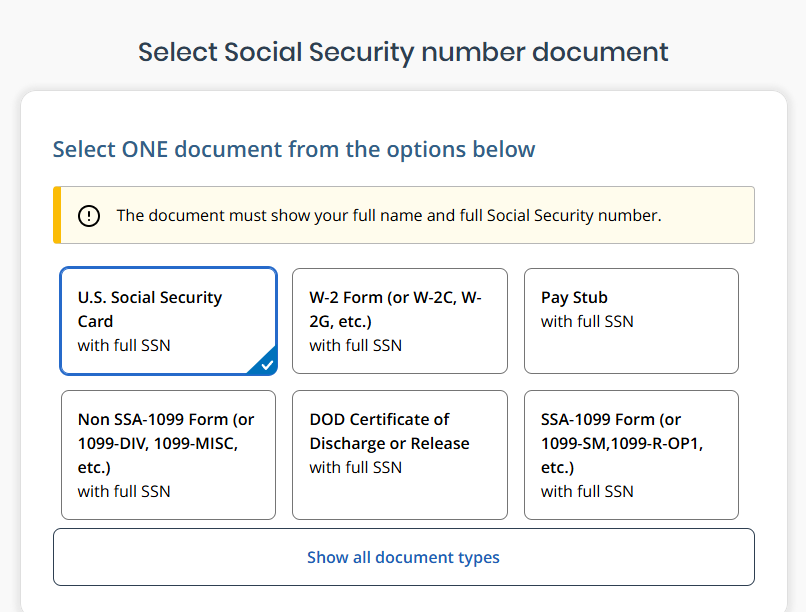Click the 'U.S. Social Security Card' title text

click(x=150, y=309)
